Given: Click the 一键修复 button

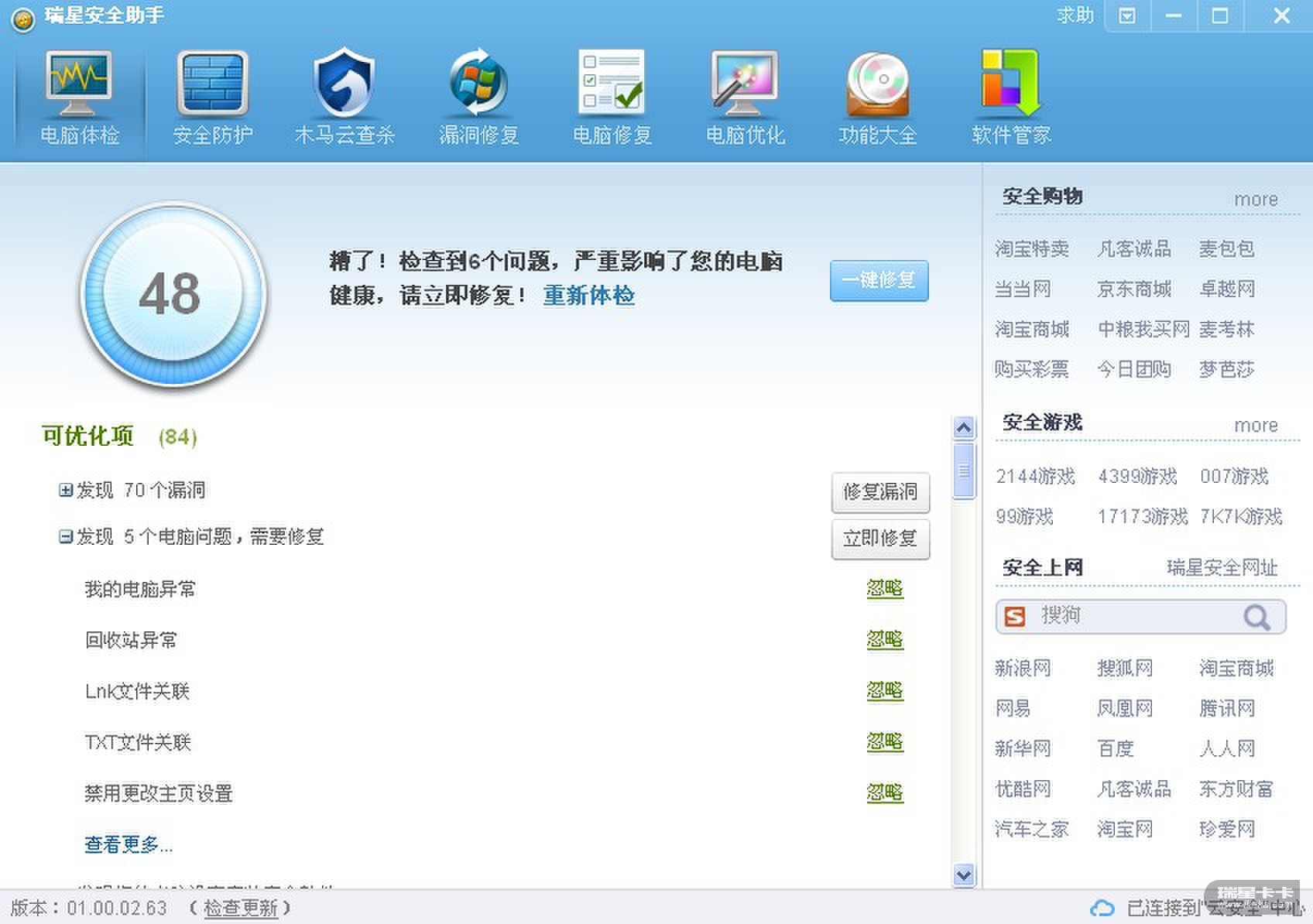Looking at the screenshot, I should point(879,280).
